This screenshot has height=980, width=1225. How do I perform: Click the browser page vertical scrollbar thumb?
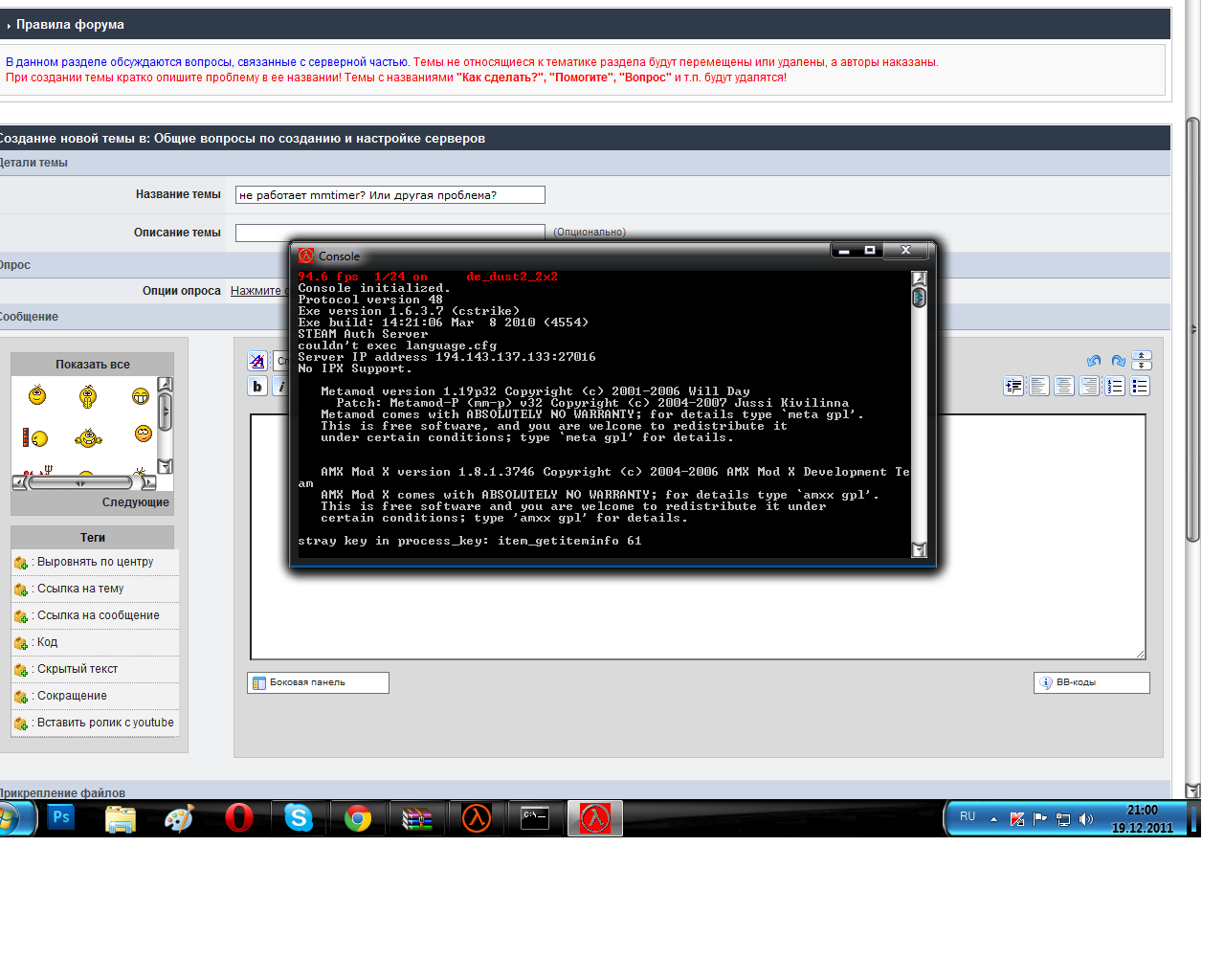pos(1192,329)
